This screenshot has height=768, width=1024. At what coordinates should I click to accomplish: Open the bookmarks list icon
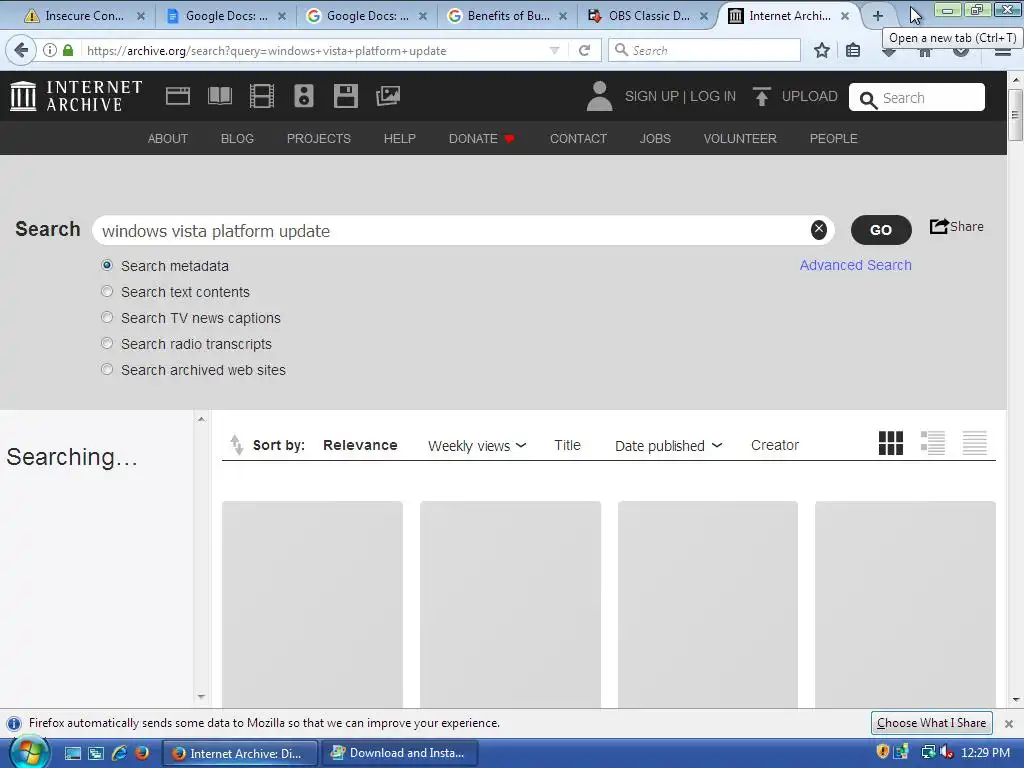coord(853,50)
